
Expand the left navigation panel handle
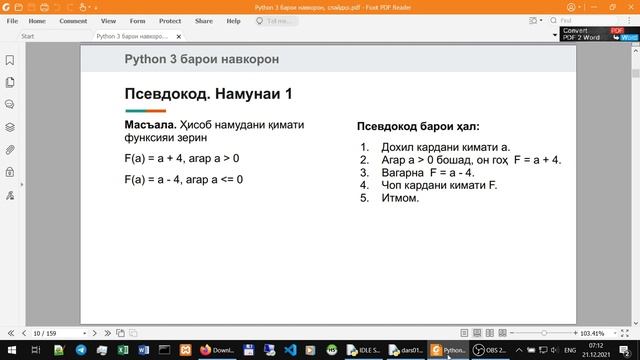click(x=22, y=184)
